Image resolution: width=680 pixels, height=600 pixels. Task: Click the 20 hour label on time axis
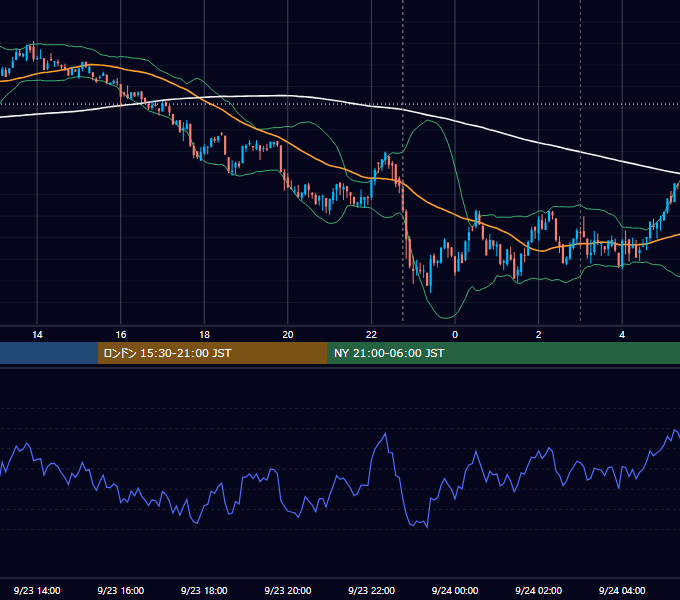pos(288,335)
